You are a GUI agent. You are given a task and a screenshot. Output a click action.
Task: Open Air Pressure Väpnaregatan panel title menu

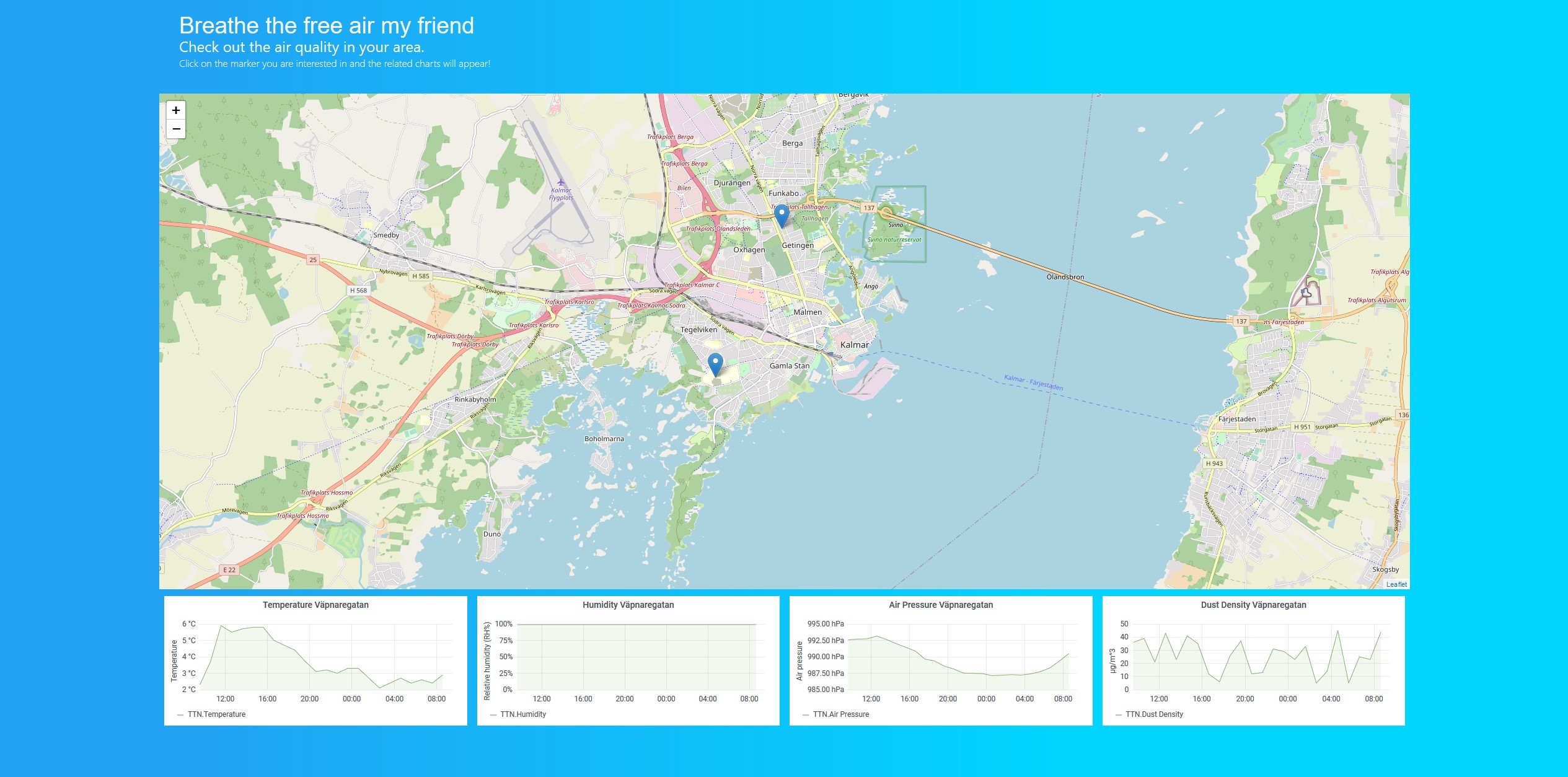[x=940, y=605]
